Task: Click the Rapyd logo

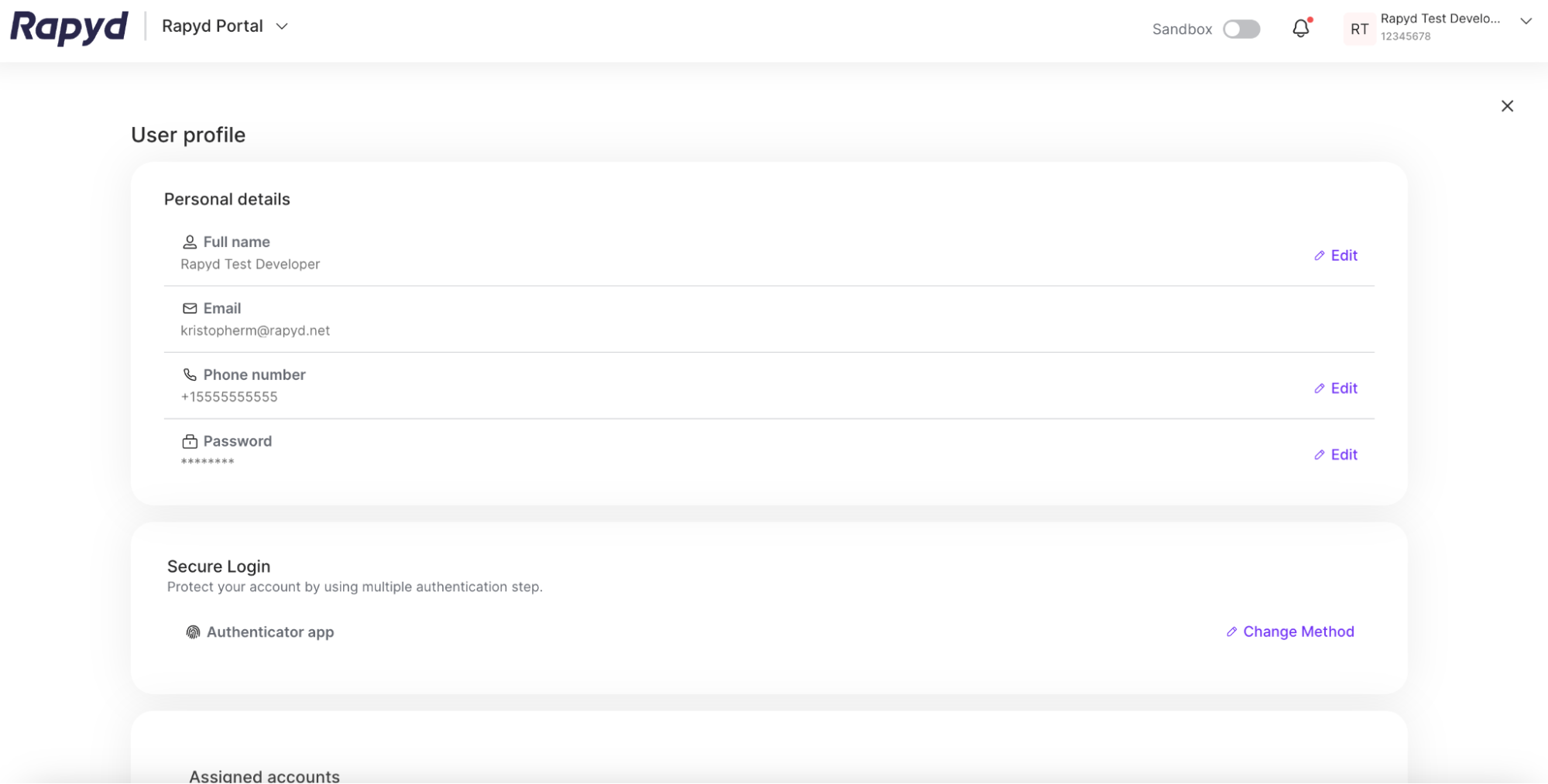Action: [x=68, y=27]
